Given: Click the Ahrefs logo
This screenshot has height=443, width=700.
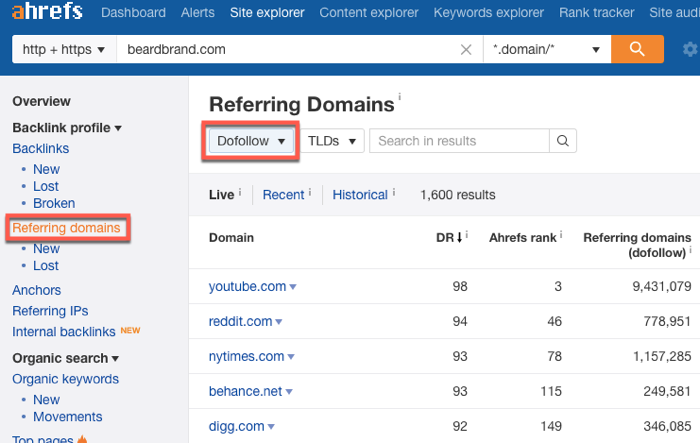Looking at the screenshot, I should (44, 13).
